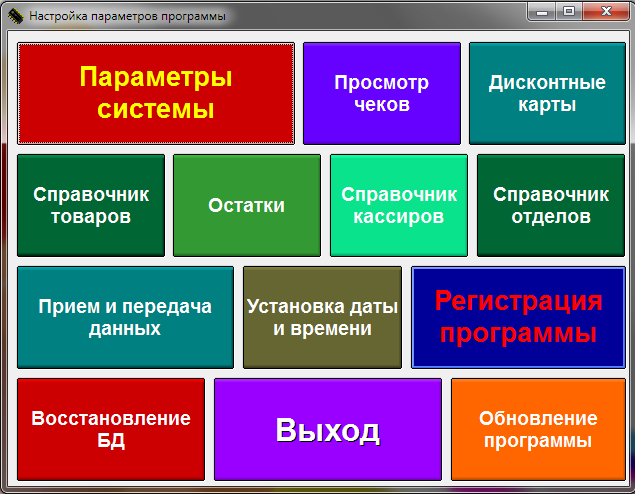Click Регистрация программы
Screen dimensions: 635x494
click(x=518, y=317)
